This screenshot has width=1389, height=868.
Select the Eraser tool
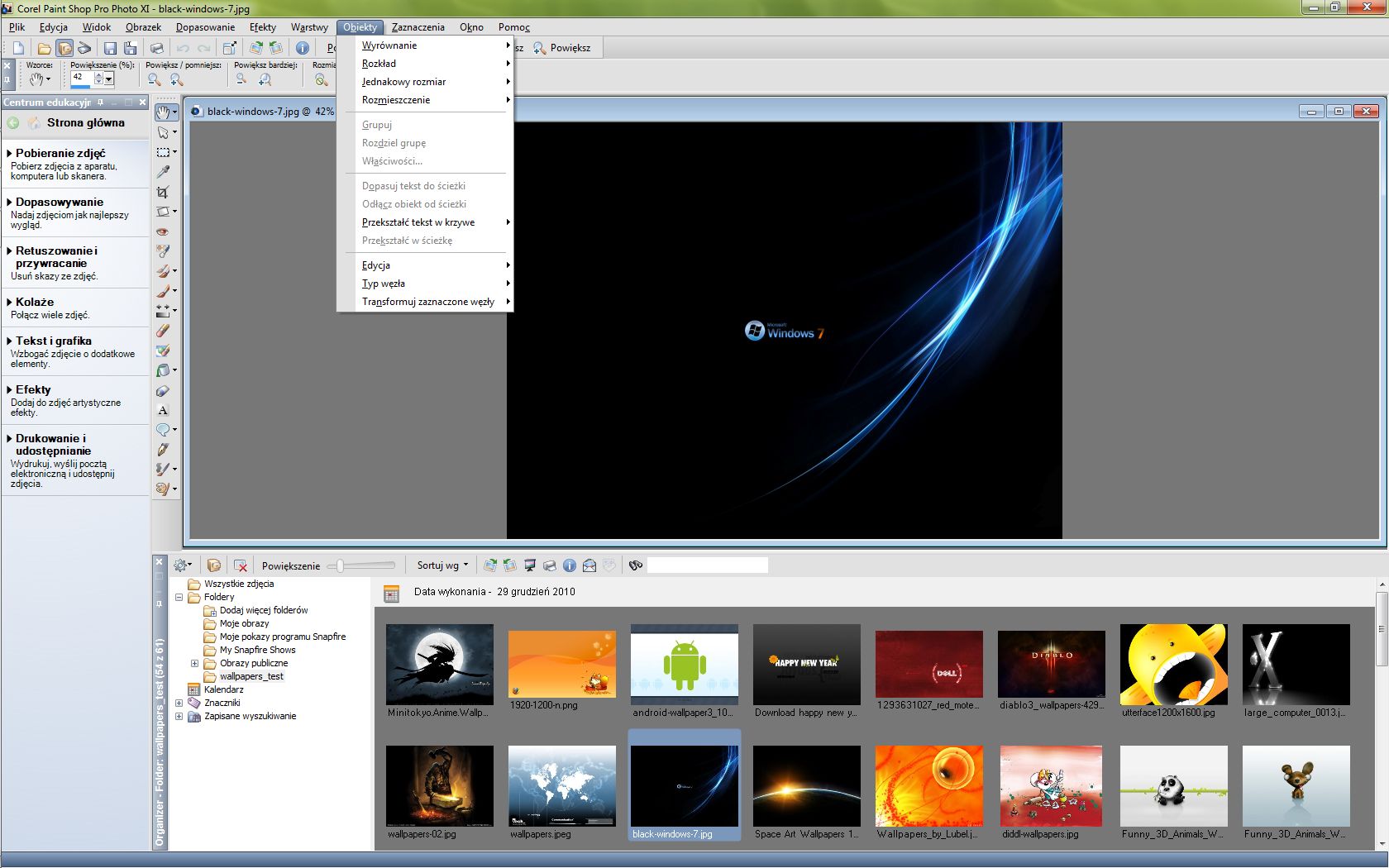click(164, 331)
